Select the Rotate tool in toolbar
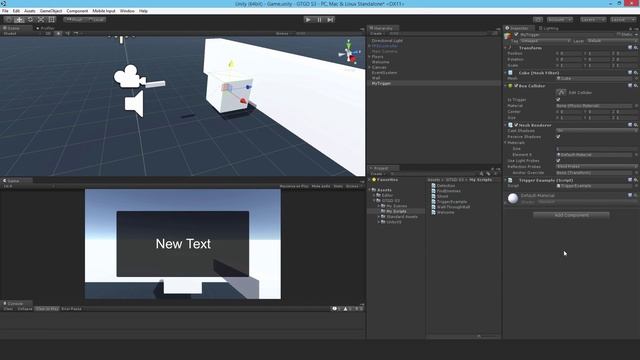 30,20
